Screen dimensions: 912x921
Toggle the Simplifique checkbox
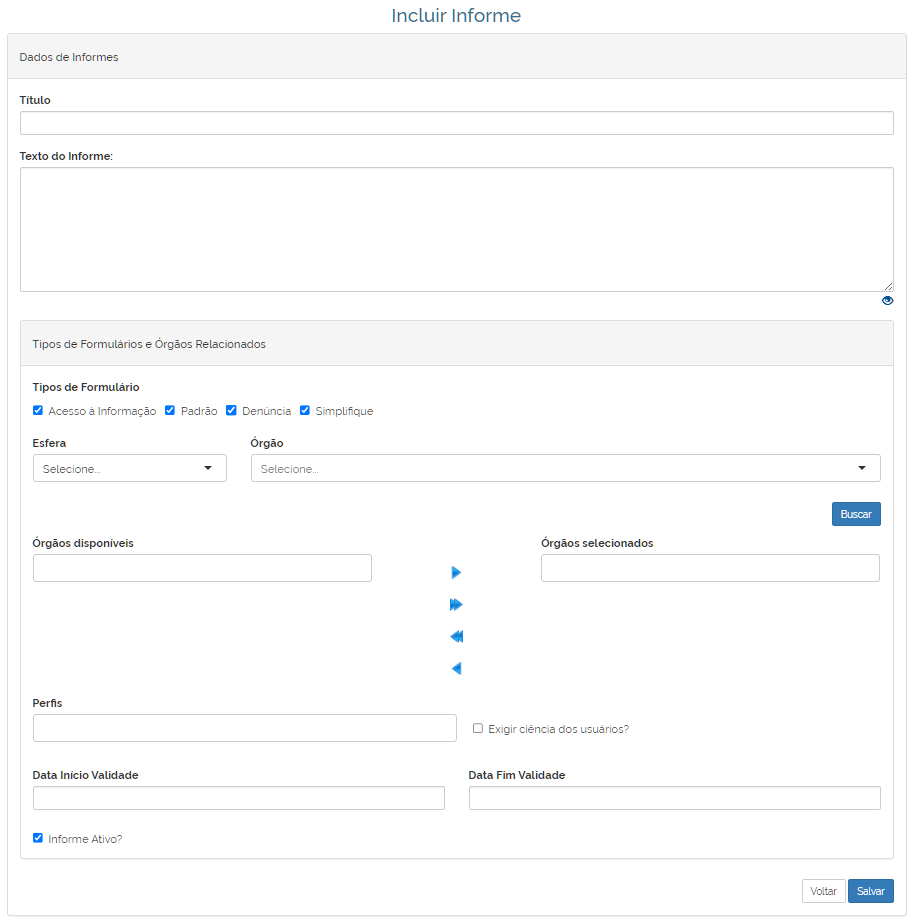coord(305,411)
